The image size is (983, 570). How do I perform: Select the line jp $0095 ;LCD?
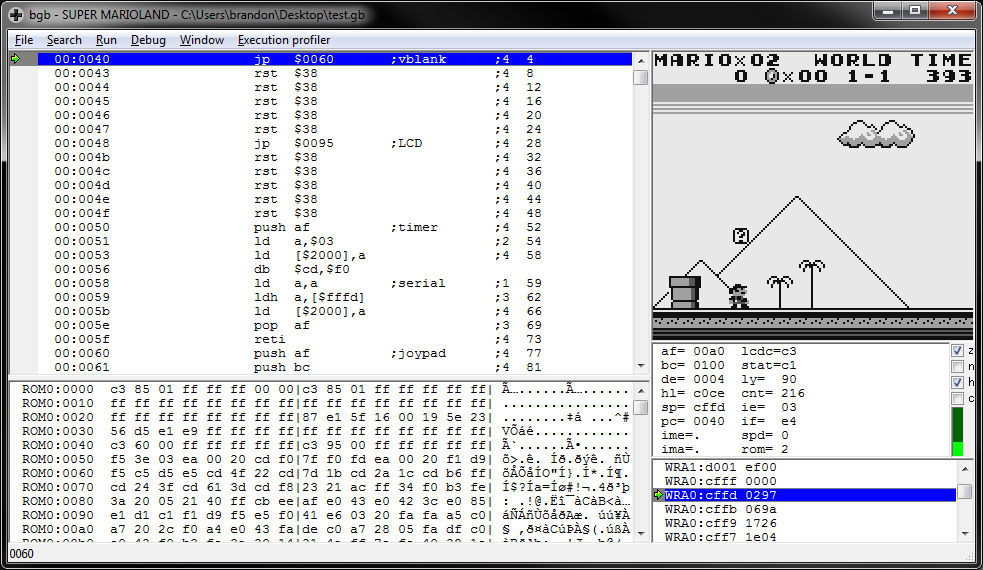335,143
